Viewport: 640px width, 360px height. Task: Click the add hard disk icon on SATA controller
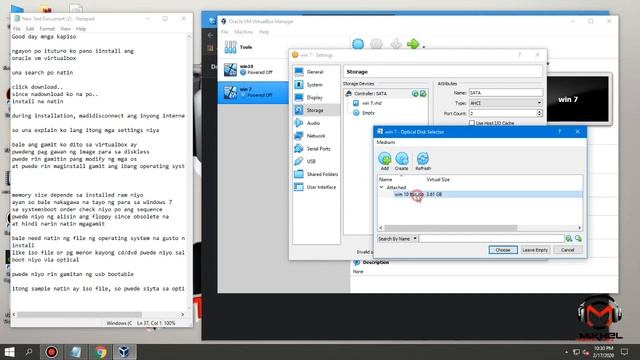423,93
